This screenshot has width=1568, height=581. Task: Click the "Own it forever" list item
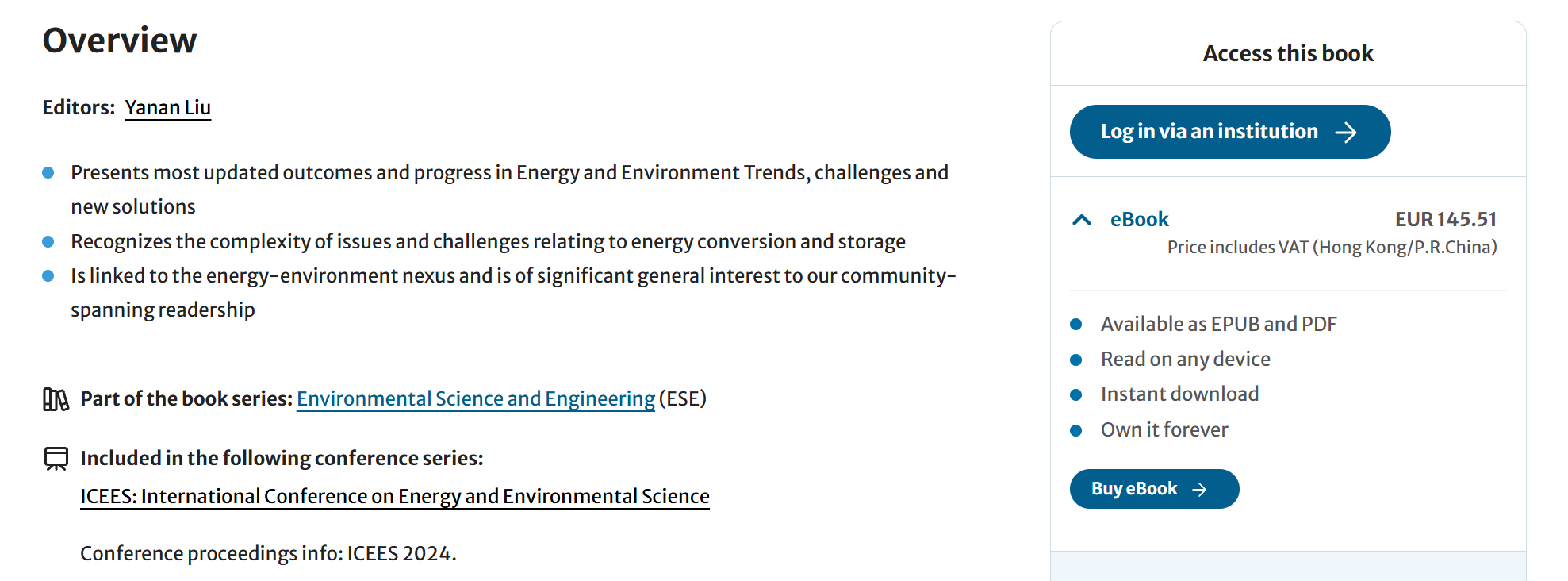pyautogui.click(x=1164, y=429)
